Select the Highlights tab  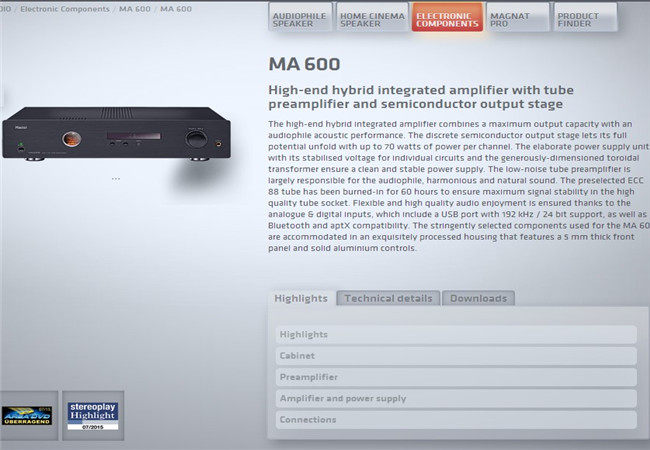coord(301,298)
